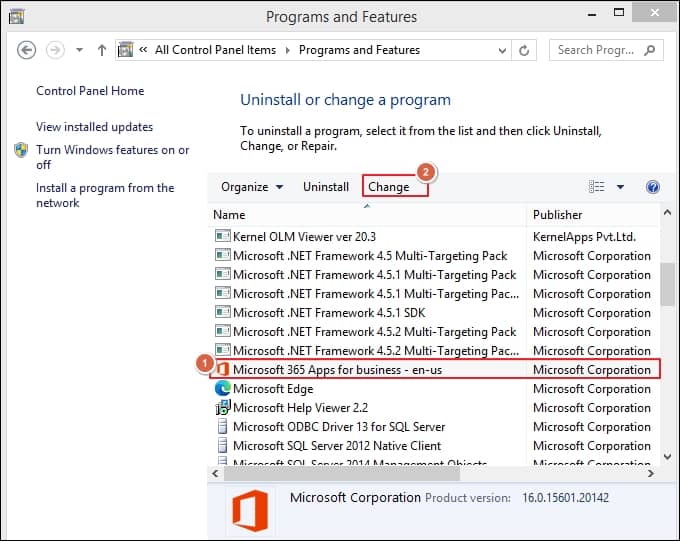
Task: Click the horizontal scrollbar right arrow
Action: point(651,474)
